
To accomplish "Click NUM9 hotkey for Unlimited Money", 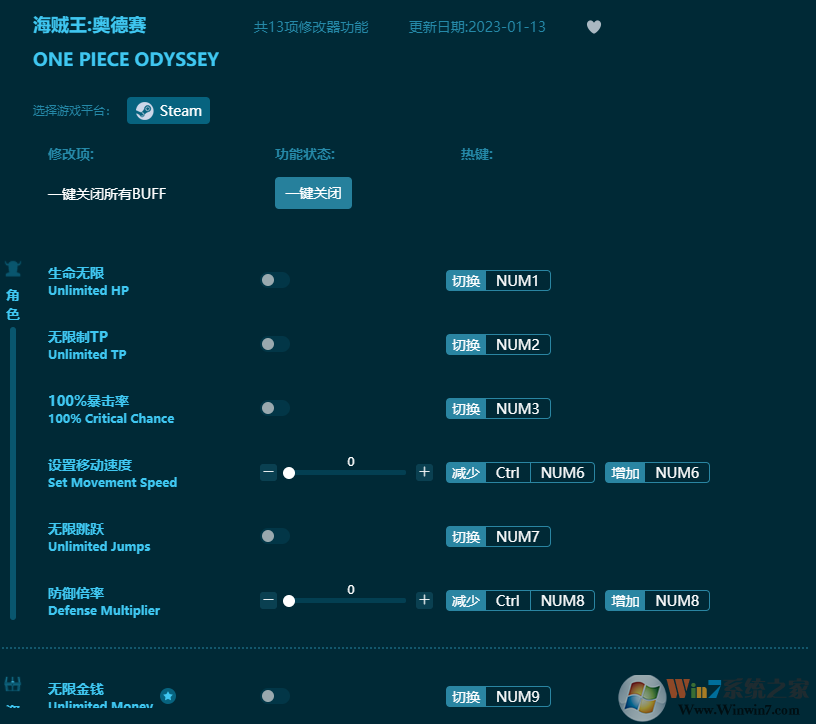I will [x=498, y=696].
